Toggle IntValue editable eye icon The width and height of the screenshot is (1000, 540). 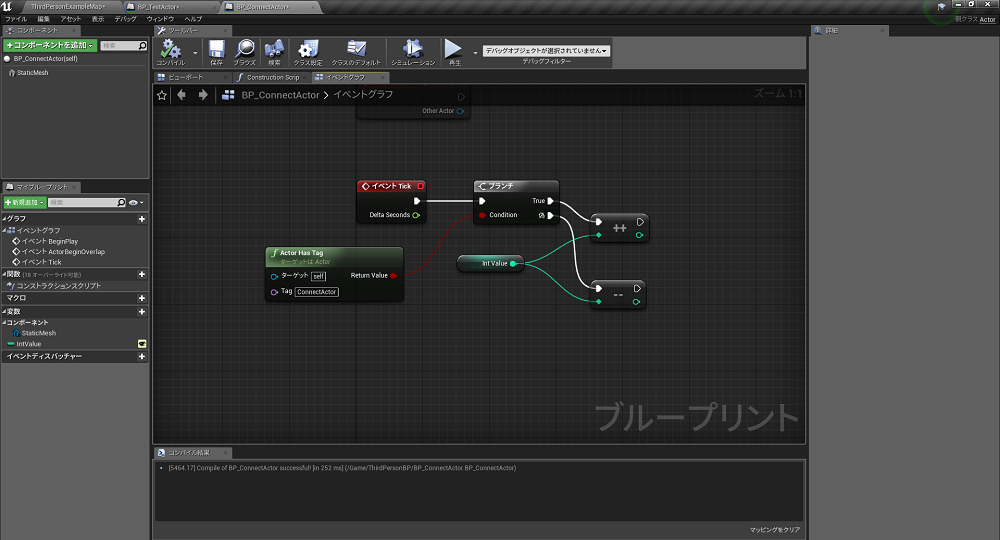coord(142,344)
